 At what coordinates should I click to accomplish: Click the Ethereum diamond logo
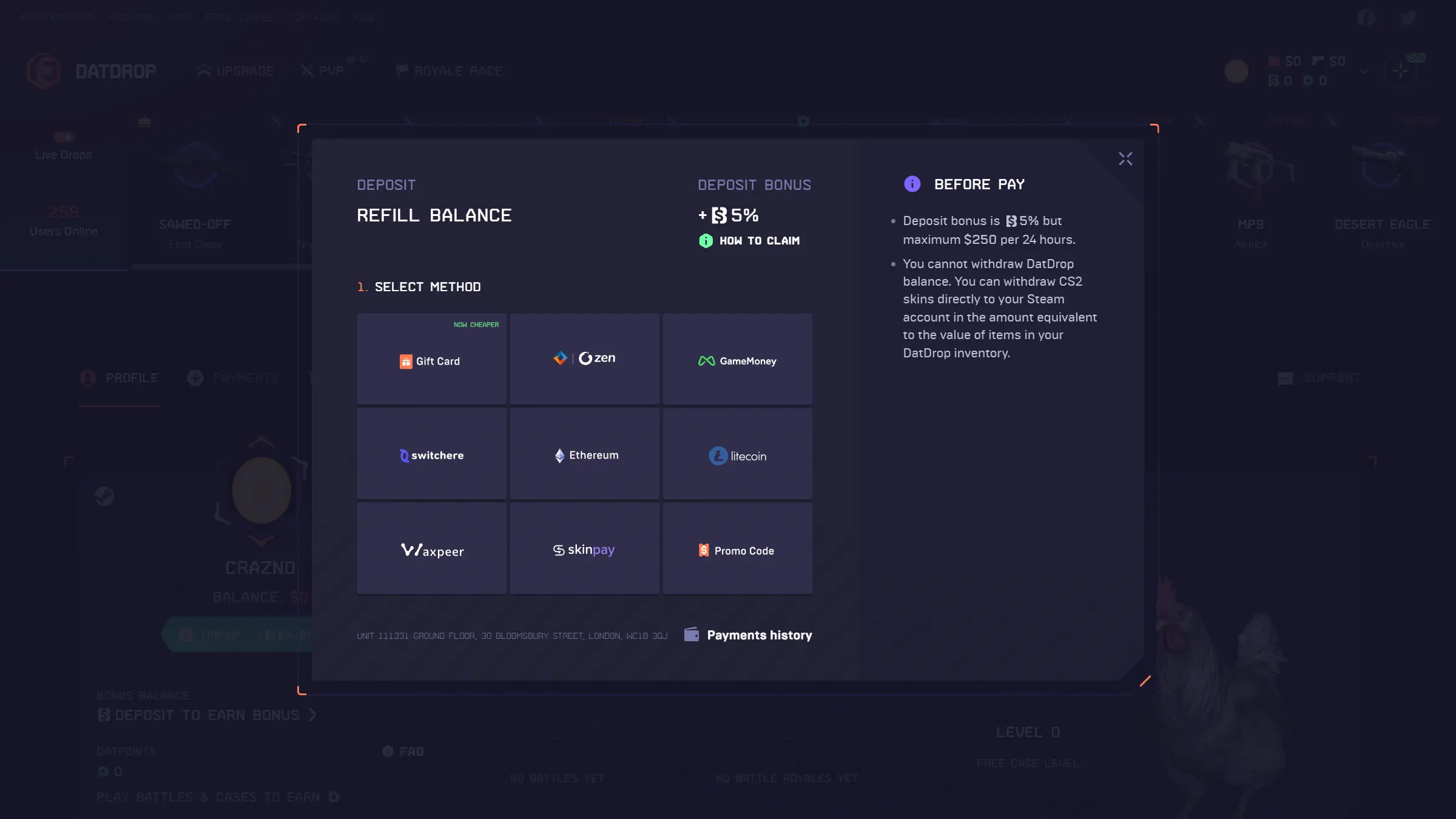(x=559, y=456)
